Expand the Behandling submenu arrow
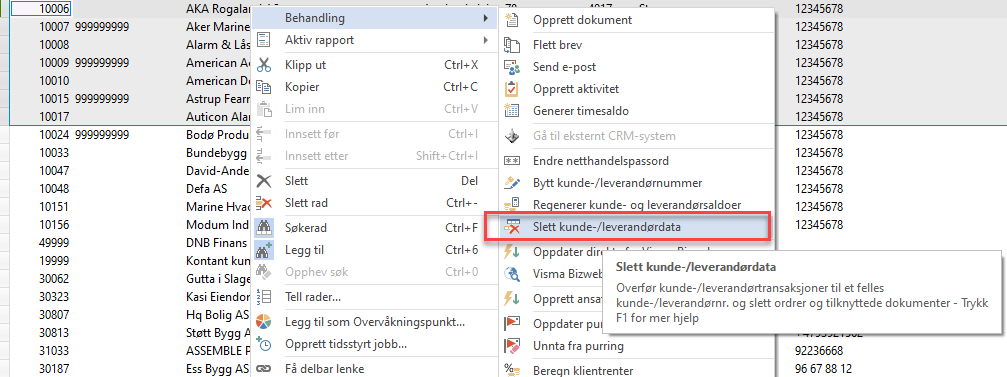 486,18
